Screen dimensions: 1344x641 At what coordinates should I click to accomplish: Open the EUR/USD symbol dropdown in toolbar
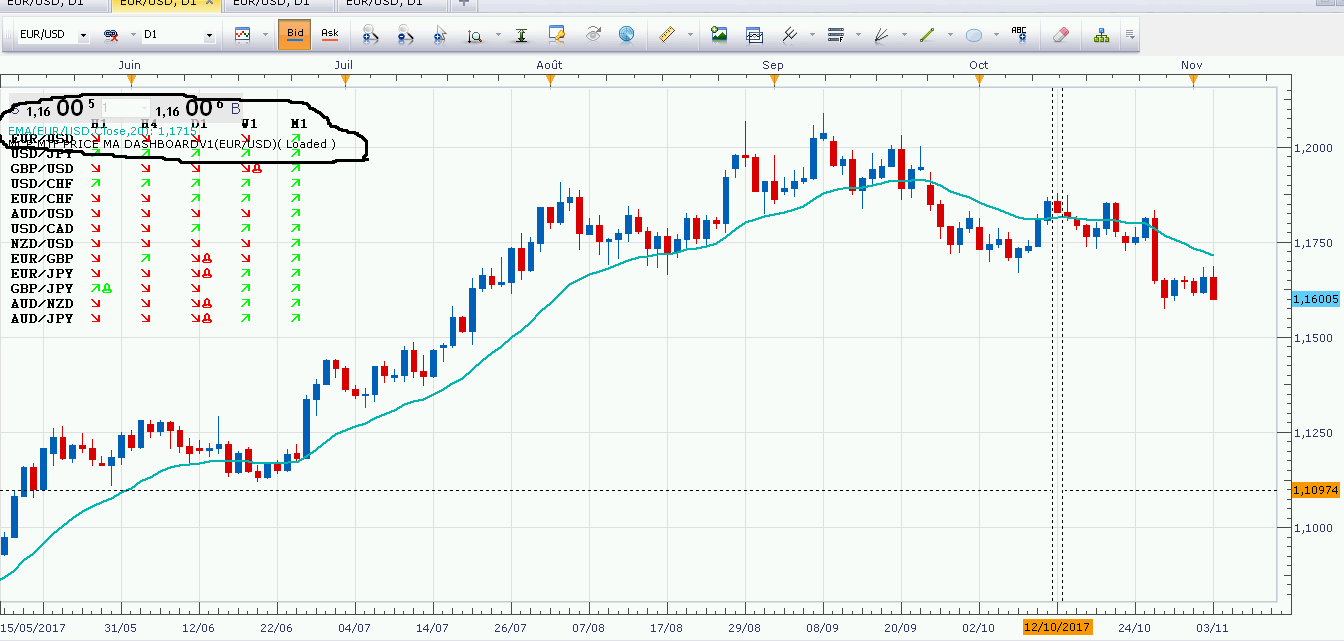coord(82,35)
